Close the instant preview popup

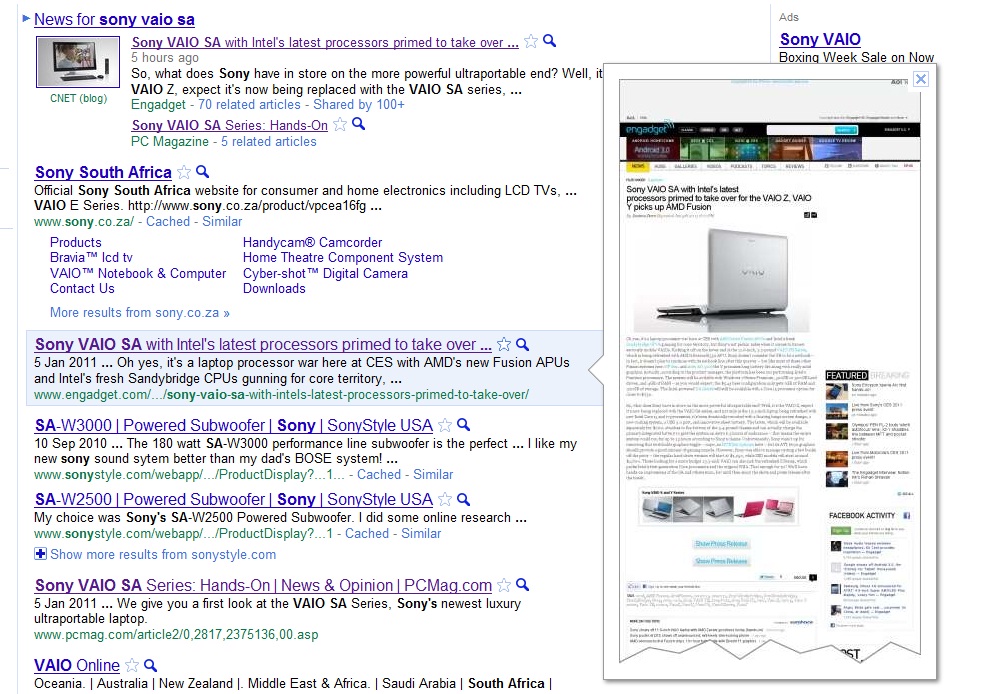click(x=920, y=79)
